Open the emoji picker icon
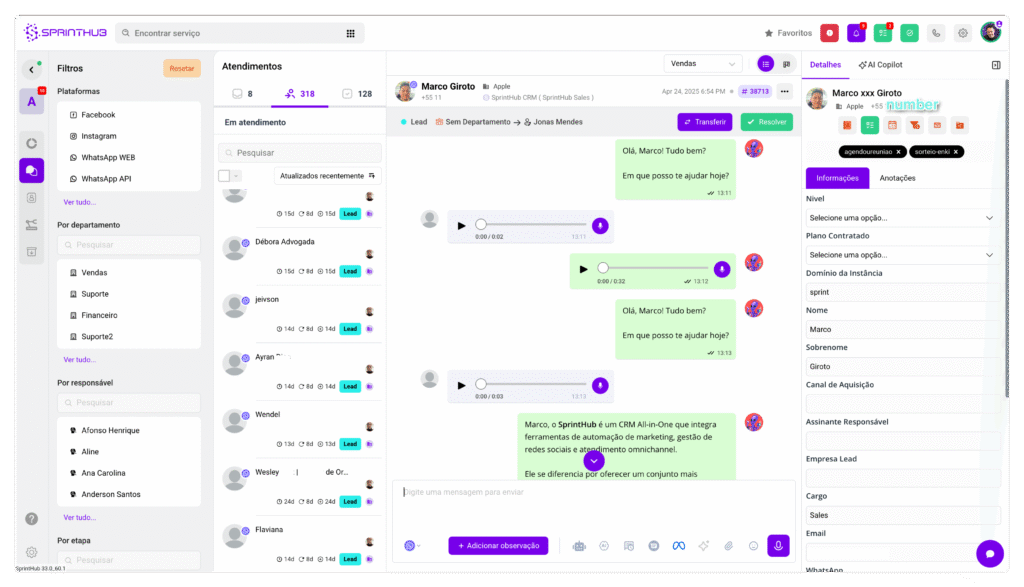The height and width of the screenshot is (587, 1024). click(x=753, y=546)
